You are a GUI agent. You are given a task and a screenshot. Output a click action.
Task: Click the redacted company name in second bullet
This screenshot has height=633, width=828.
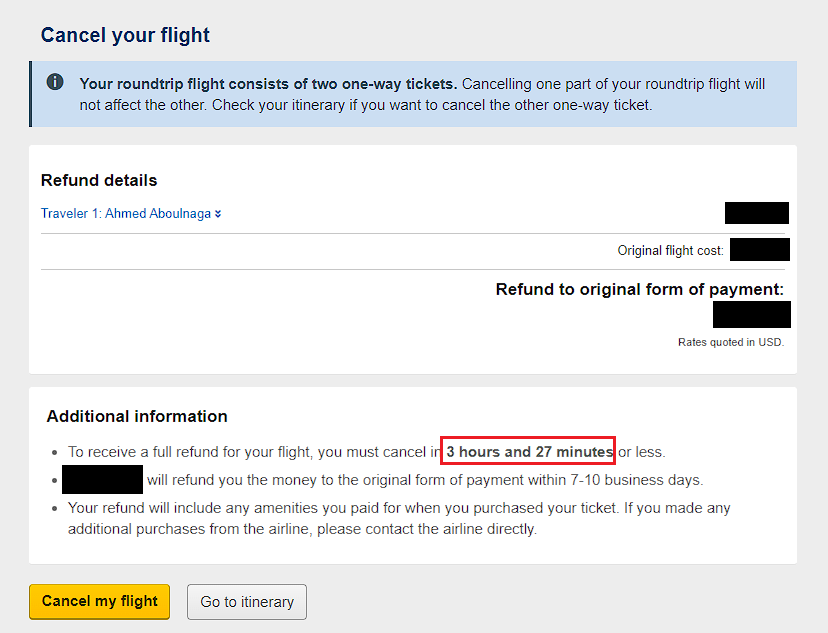pos(102,480)
